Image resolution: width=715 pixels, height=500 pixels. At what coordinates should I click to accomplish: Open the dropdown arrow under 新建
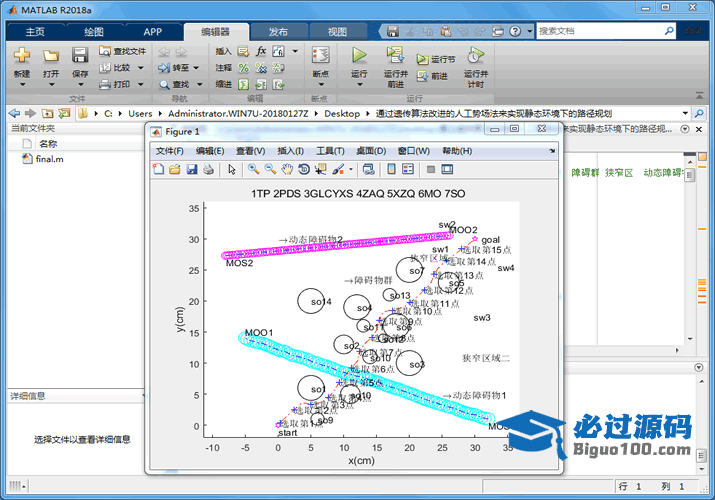click(x=22, y=84)
